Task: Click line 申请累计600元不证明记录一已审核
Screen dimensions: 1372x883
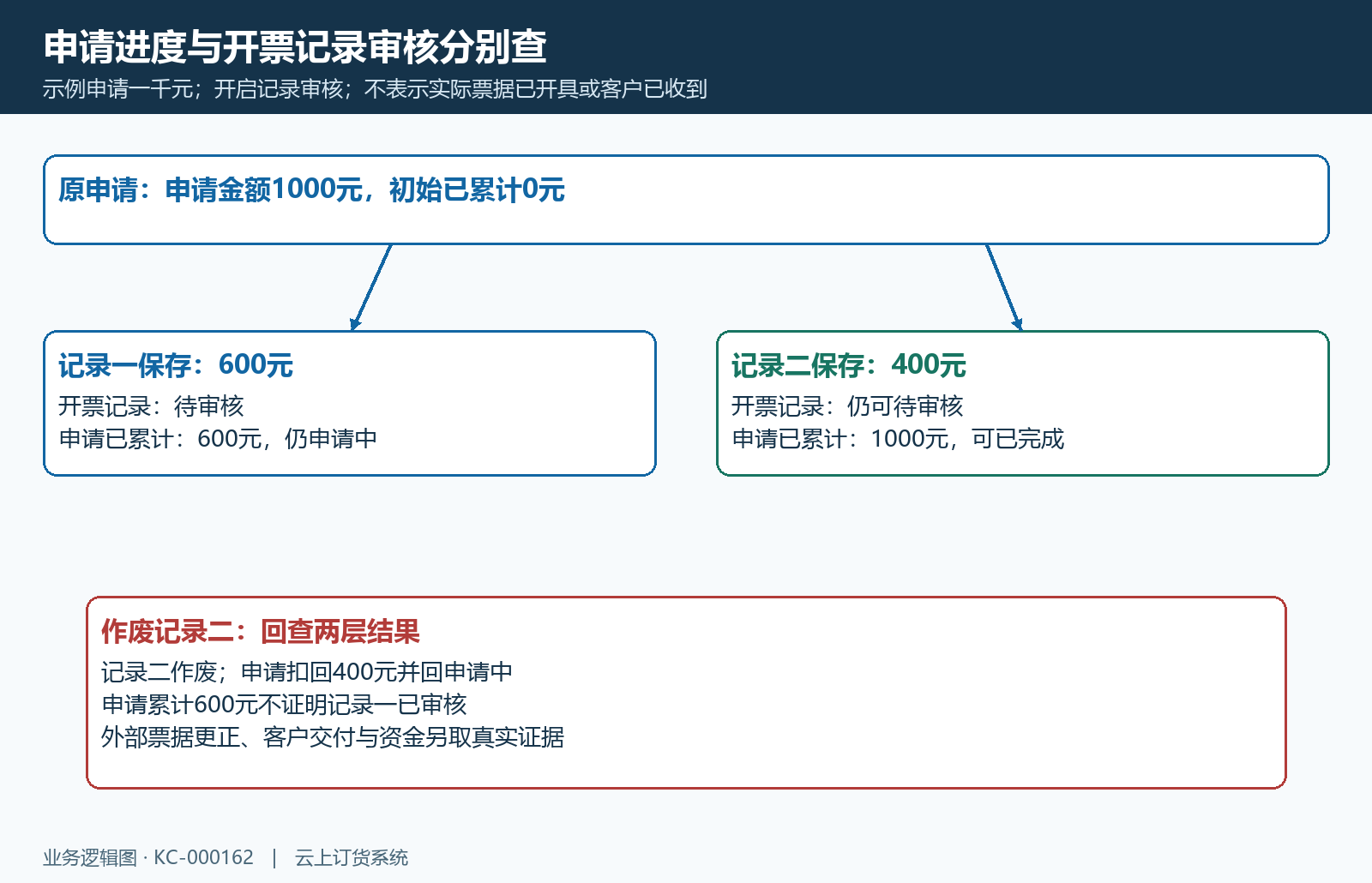Action: [284, 704]
